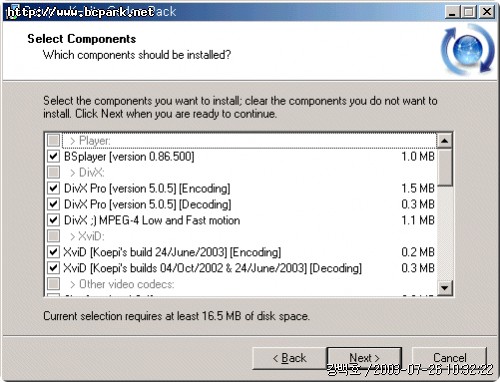Click the blue globe installer logo
This screenshot has height=382, width=500.
click(468, 50)
